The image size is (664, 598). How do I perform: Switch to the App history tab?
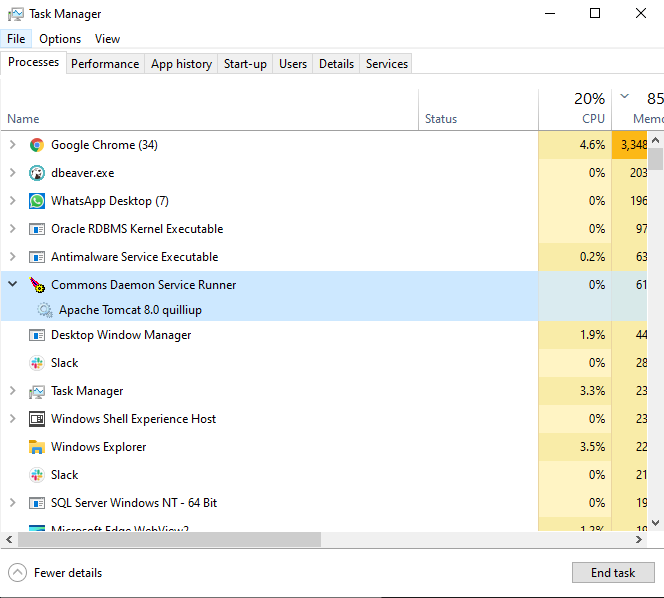181,64
